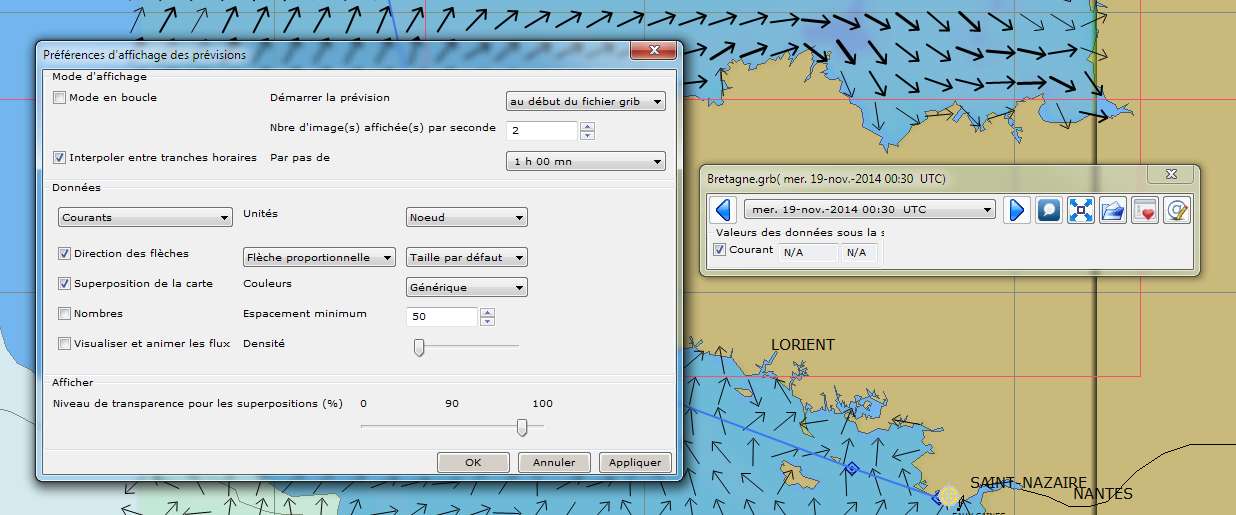1236x515 pixels.
Task: Toggle Interpoler entre tranches horaires
Action: pos(60,158)
